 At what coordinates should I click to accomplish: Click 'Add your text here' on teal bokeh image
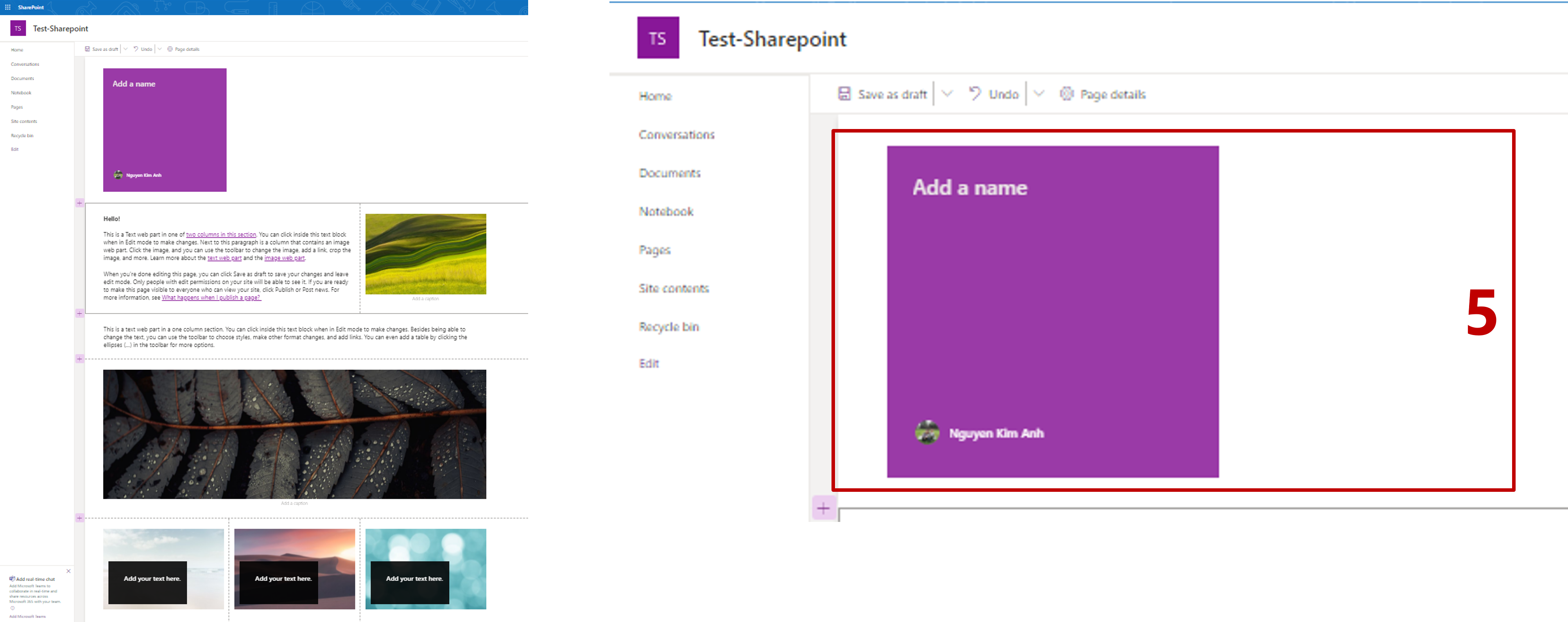tap(414, 579)
